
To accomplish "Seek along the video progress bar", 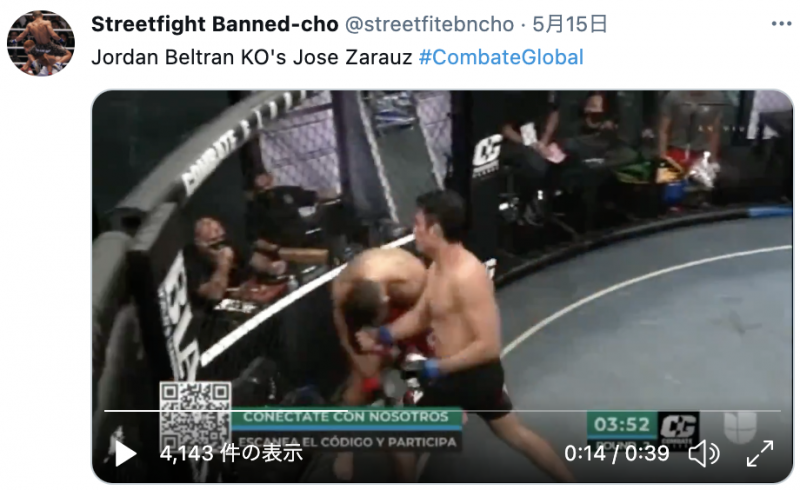I will point(442,410).
